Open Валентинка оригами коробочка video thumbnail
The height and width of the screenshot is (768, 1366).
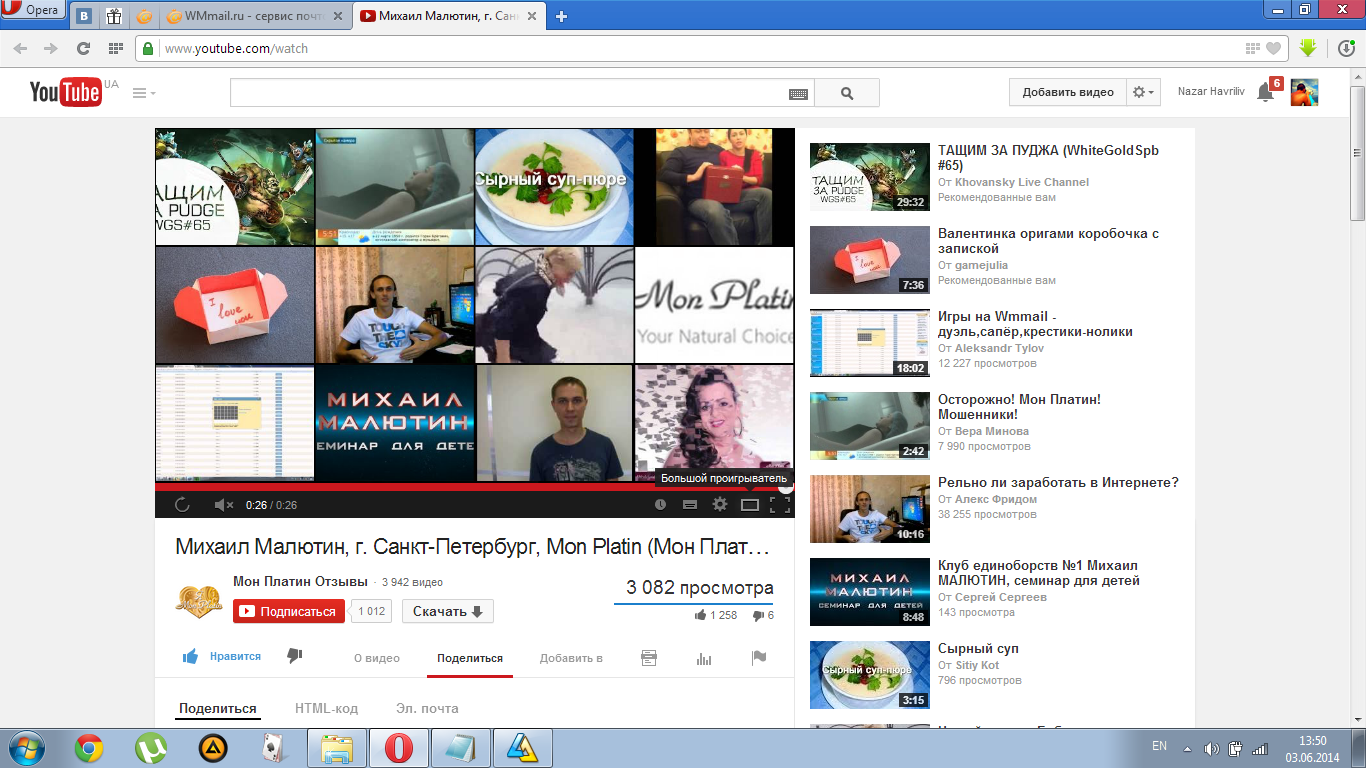click(870, 260)
